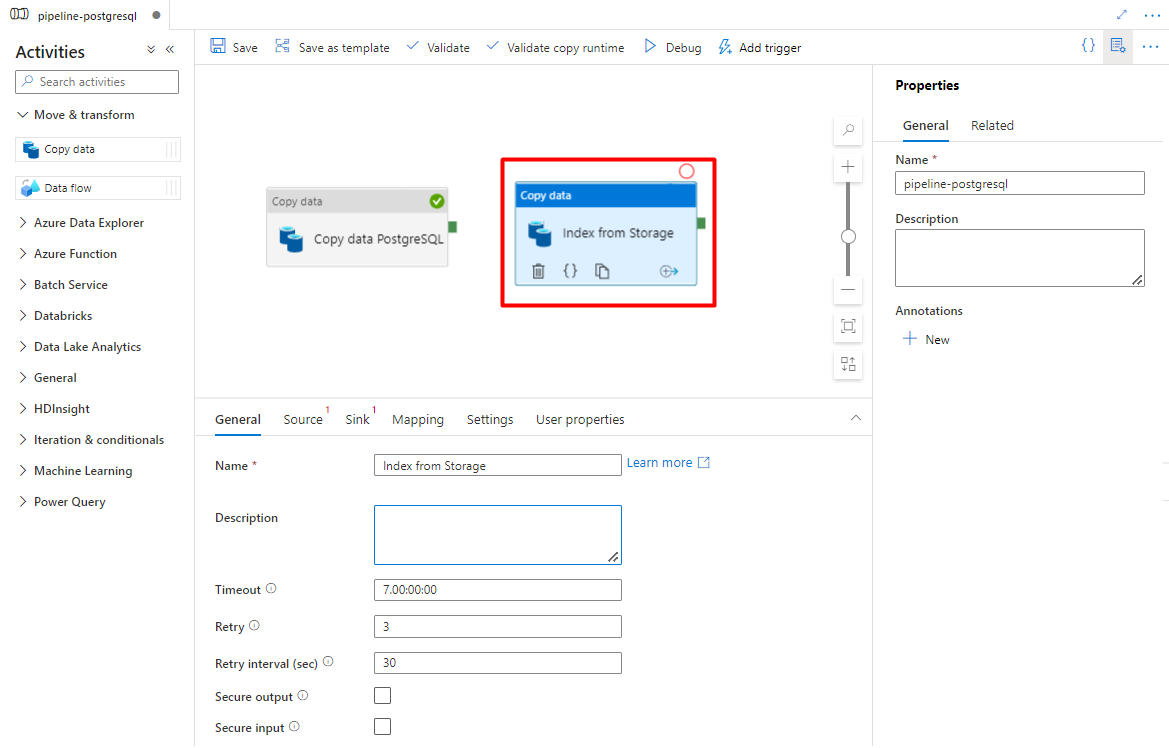Switch to the Settings tab
This screenshot has width=1169, height=748.
pyautogui.click(x=490, y=420)
